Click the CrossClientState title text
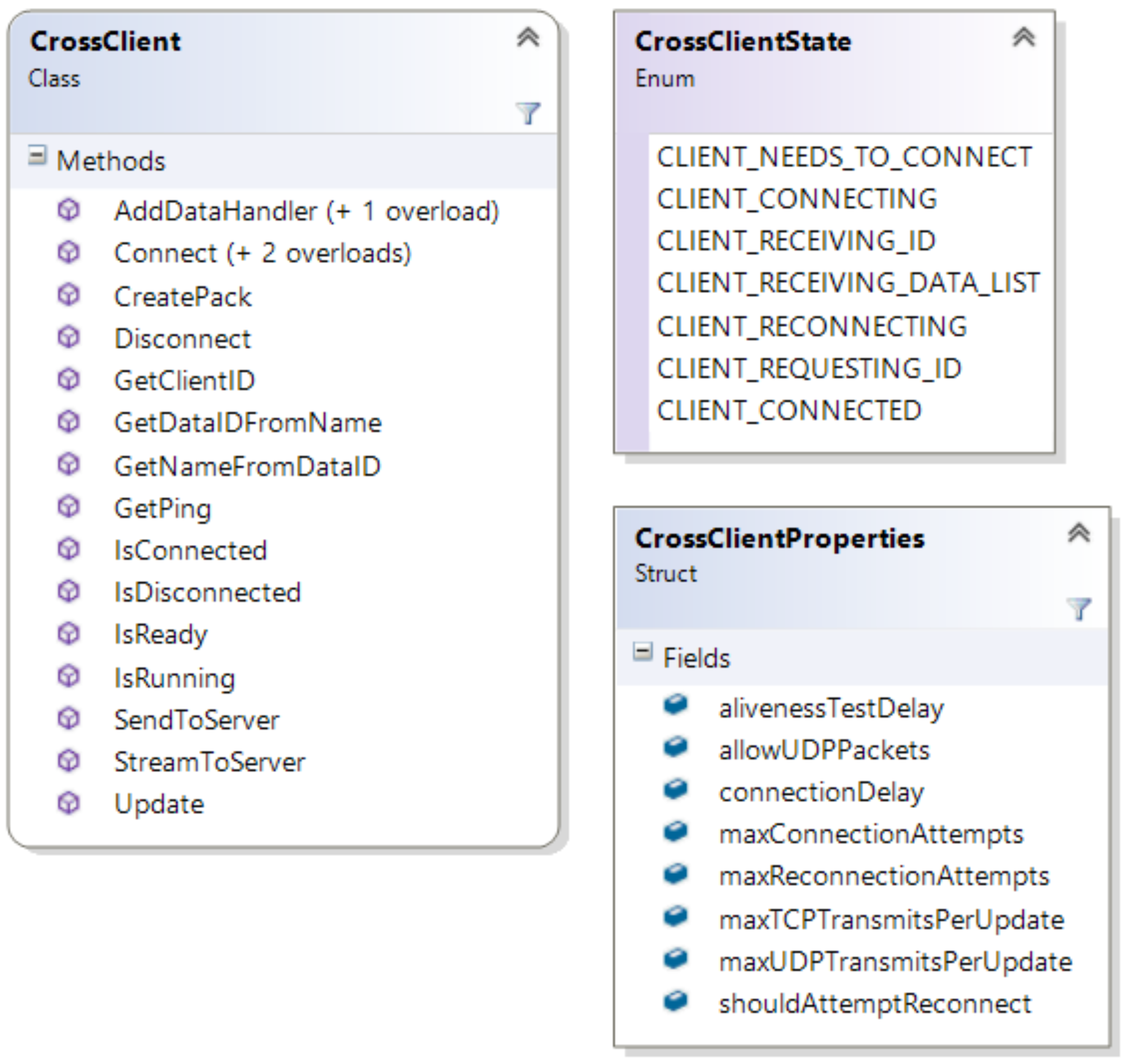The image size is (1129, 1064). (x=743, y=41)
